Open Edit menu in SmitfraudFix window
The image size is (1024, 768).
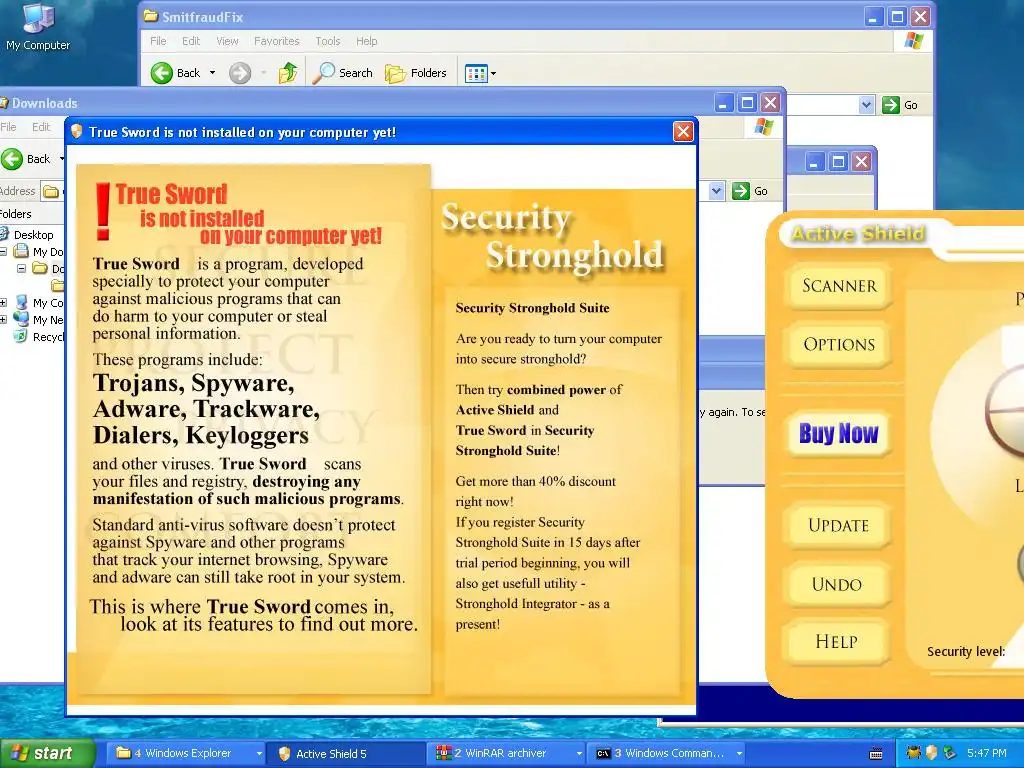pos(191,41)
